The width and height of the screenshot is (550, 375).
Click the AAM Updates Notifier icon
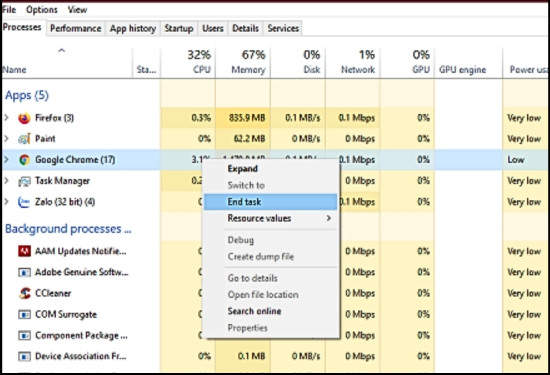point(24,251)
